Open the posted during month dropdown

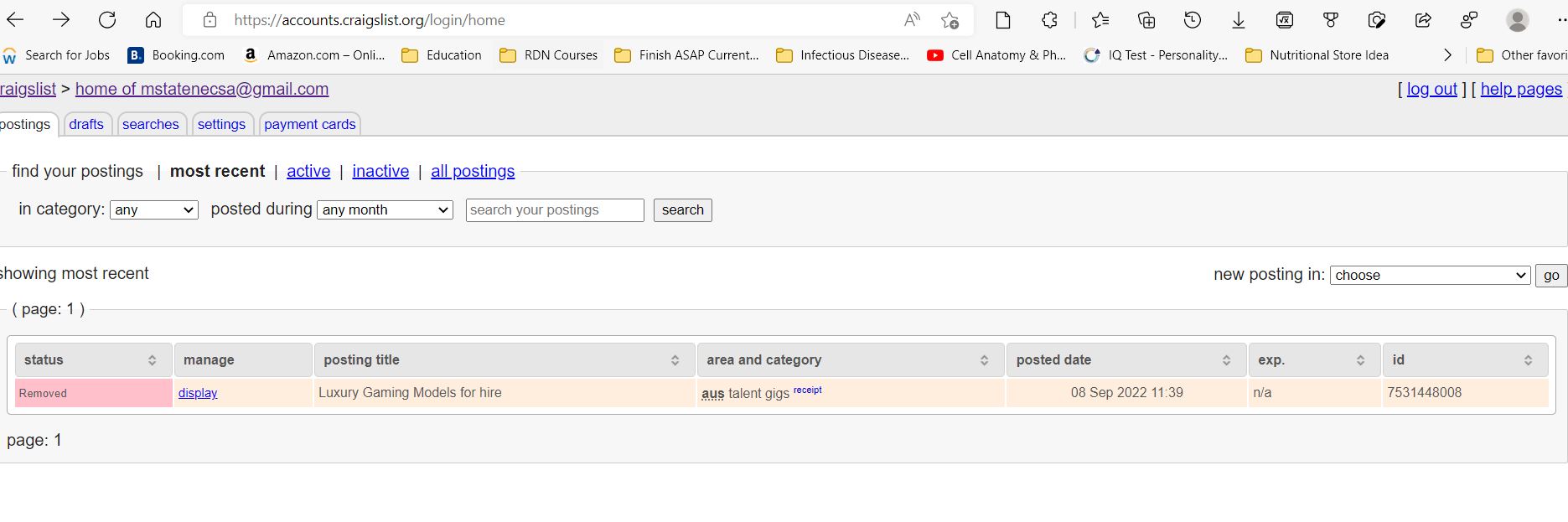[386, 209]
